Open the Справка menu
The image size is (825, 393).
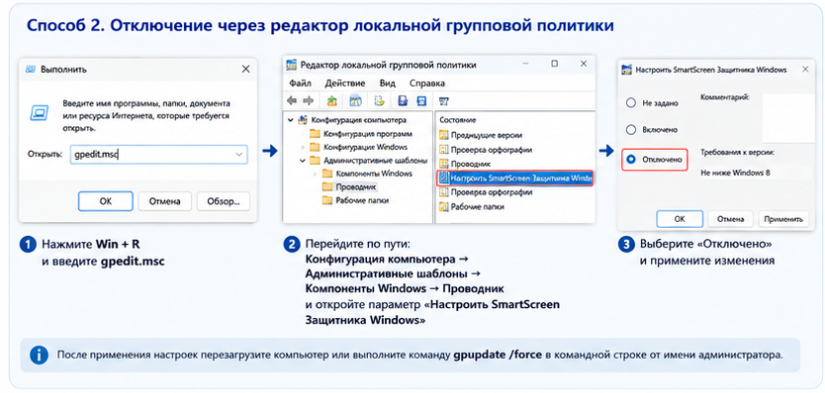(x=427, y=83)
